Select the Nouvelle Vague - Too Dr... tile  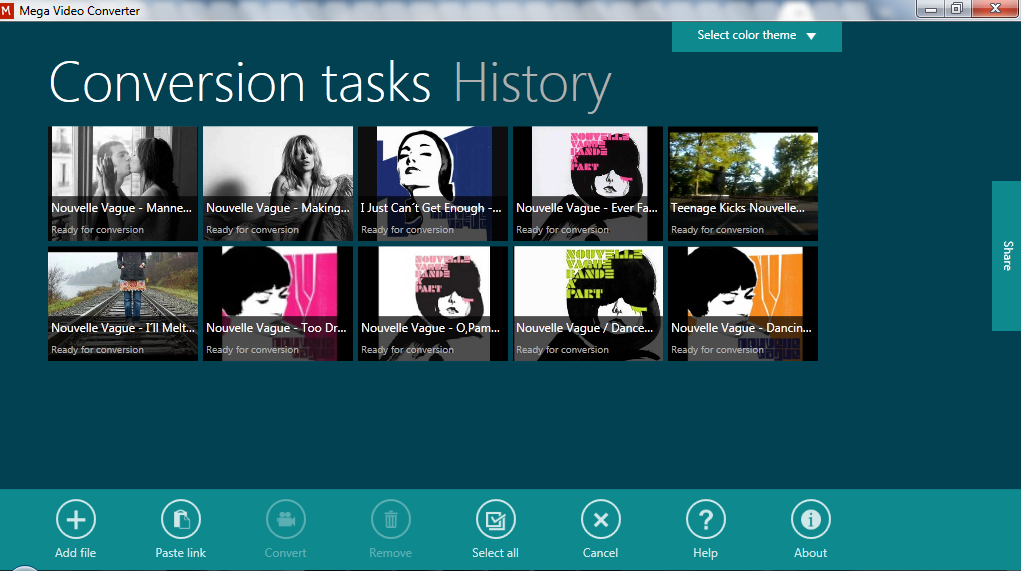point(278,303)
